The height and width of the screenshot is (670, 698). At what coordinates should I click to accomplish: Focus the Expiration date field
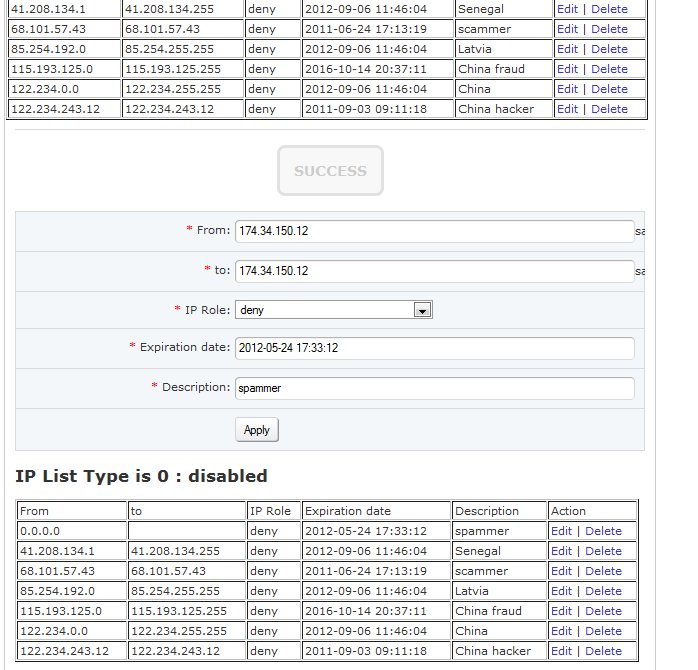(434, 348)
